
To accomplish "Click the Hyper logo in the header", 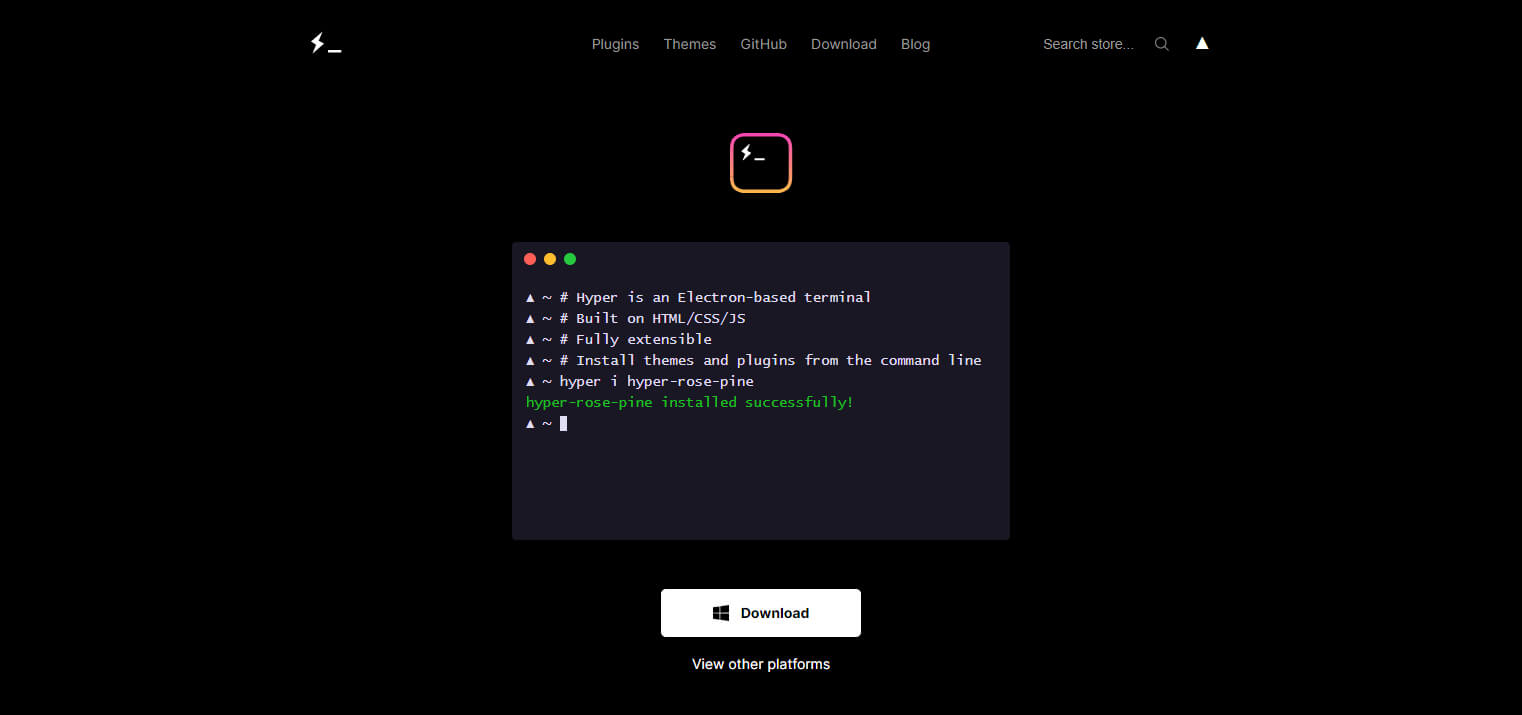I will [326, 44].
